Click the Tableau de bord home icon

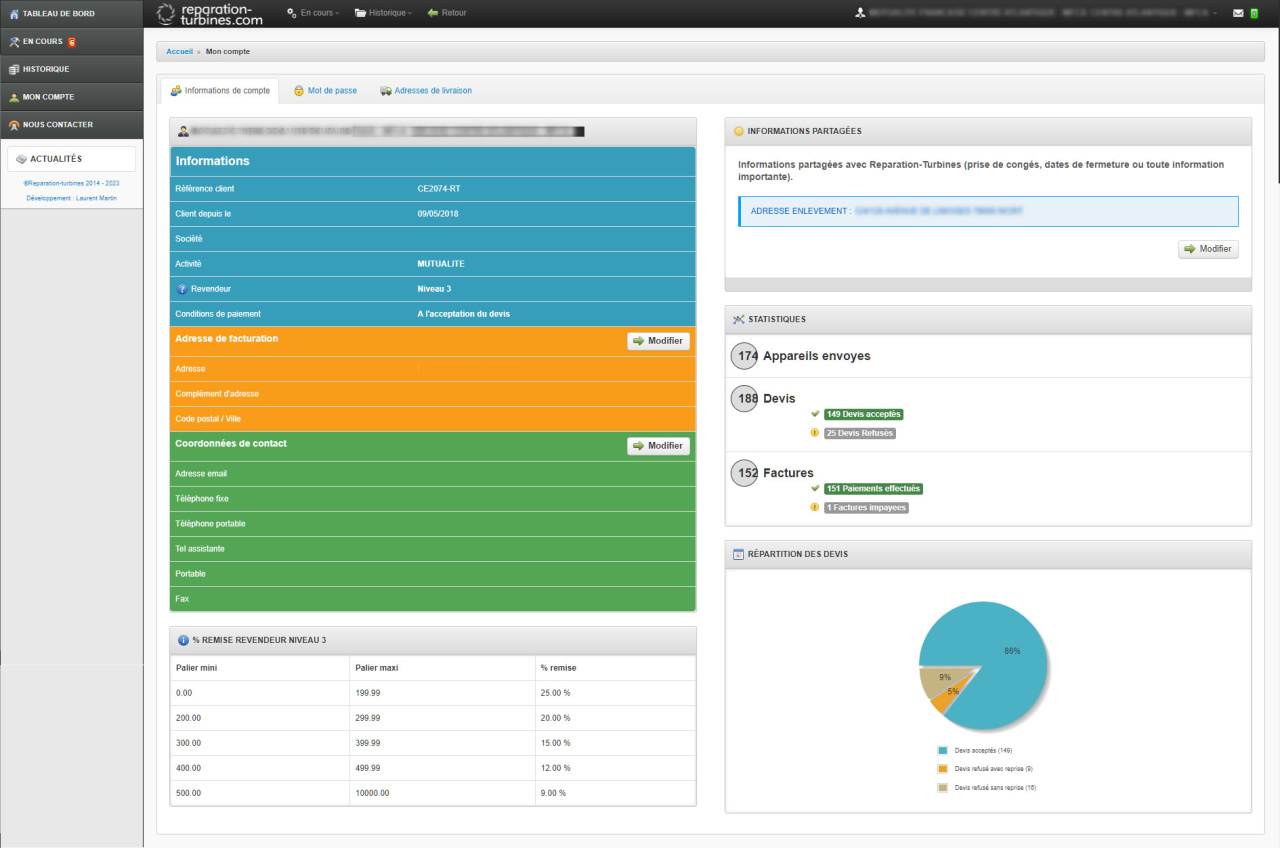coord(13,13)
